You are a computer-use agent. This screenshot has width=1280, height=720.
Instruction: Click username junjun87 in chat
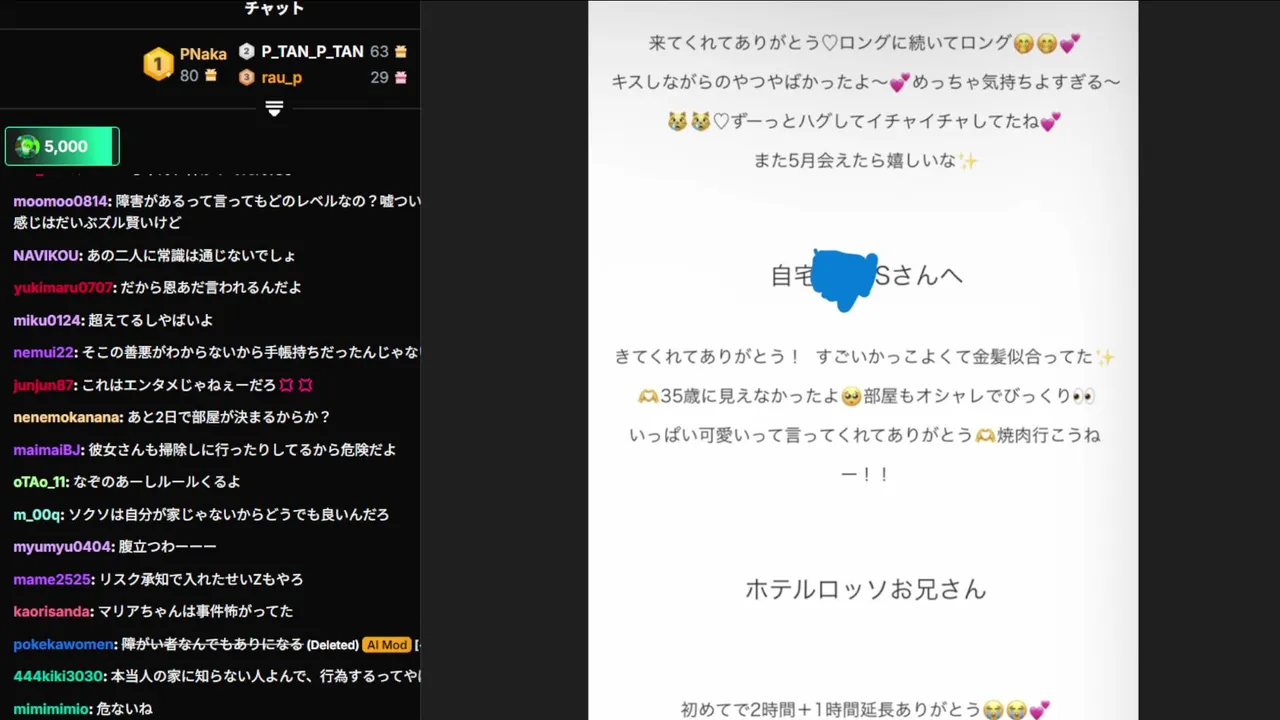44,385
